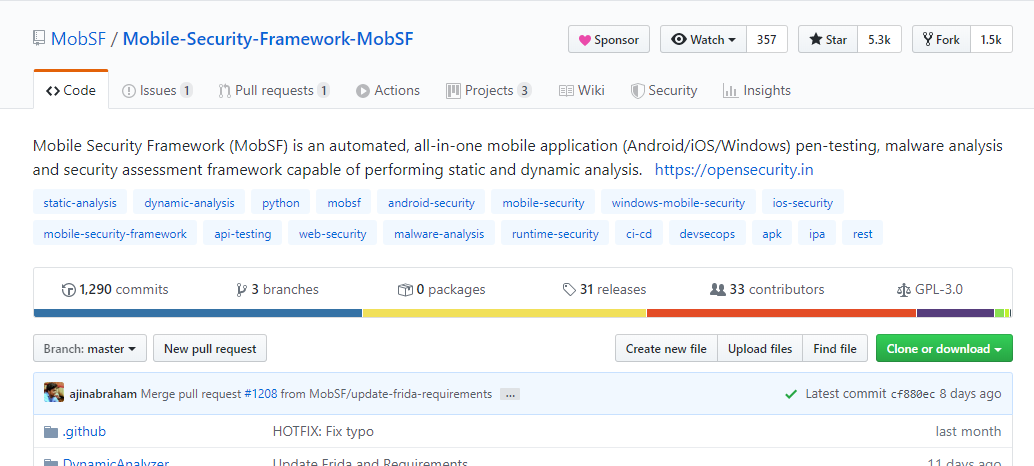This screenshot has height=466, width=1034.
Task: Select the apk topic tag
Action: [x=772, y=233]
